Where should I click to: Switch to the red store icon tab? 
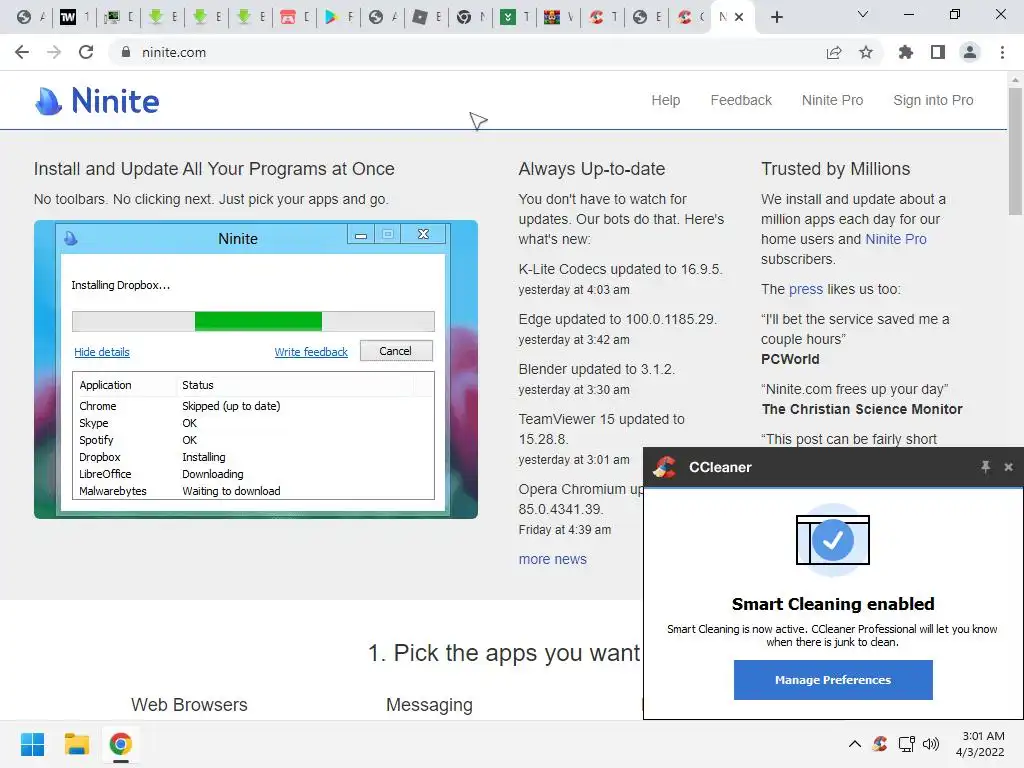pyautogui.click(x=294, y=17)
